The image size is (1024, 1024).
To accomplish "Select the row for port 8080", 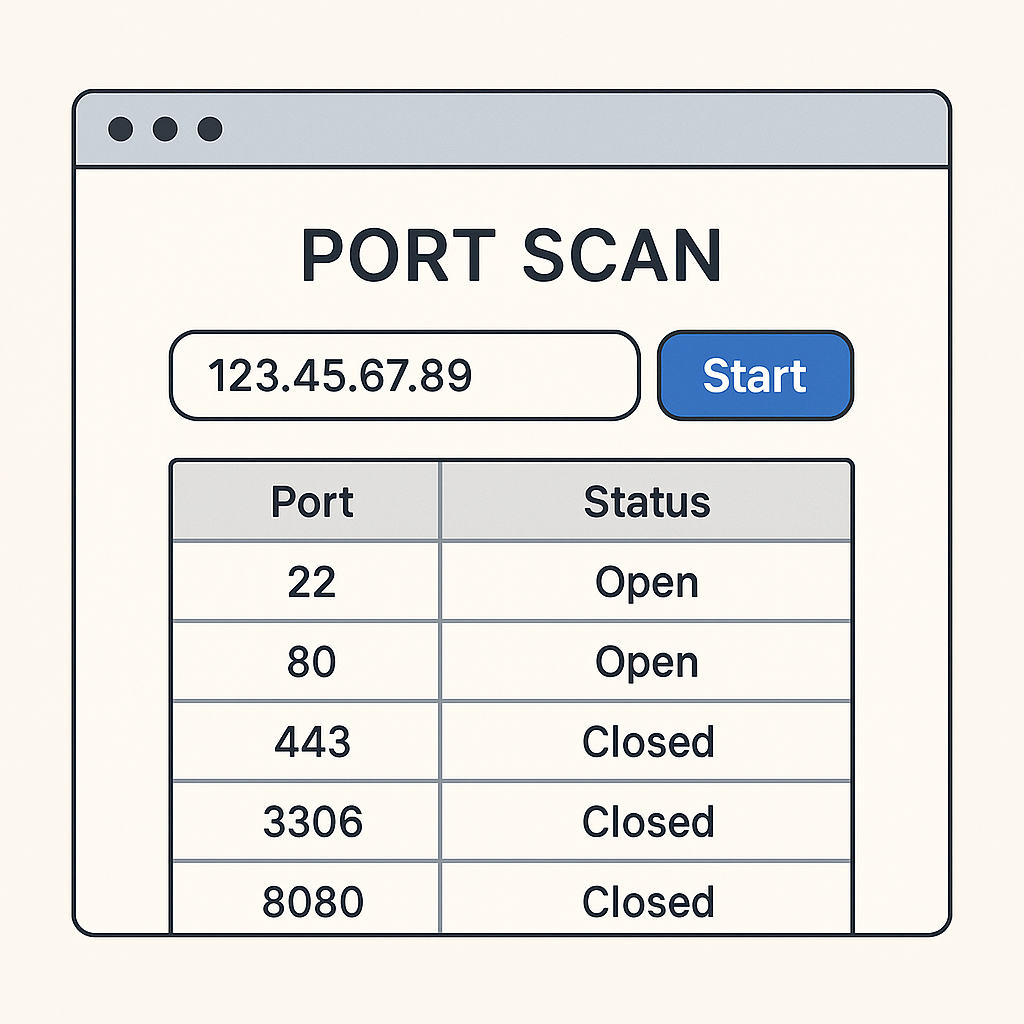I will coord(311,900).
